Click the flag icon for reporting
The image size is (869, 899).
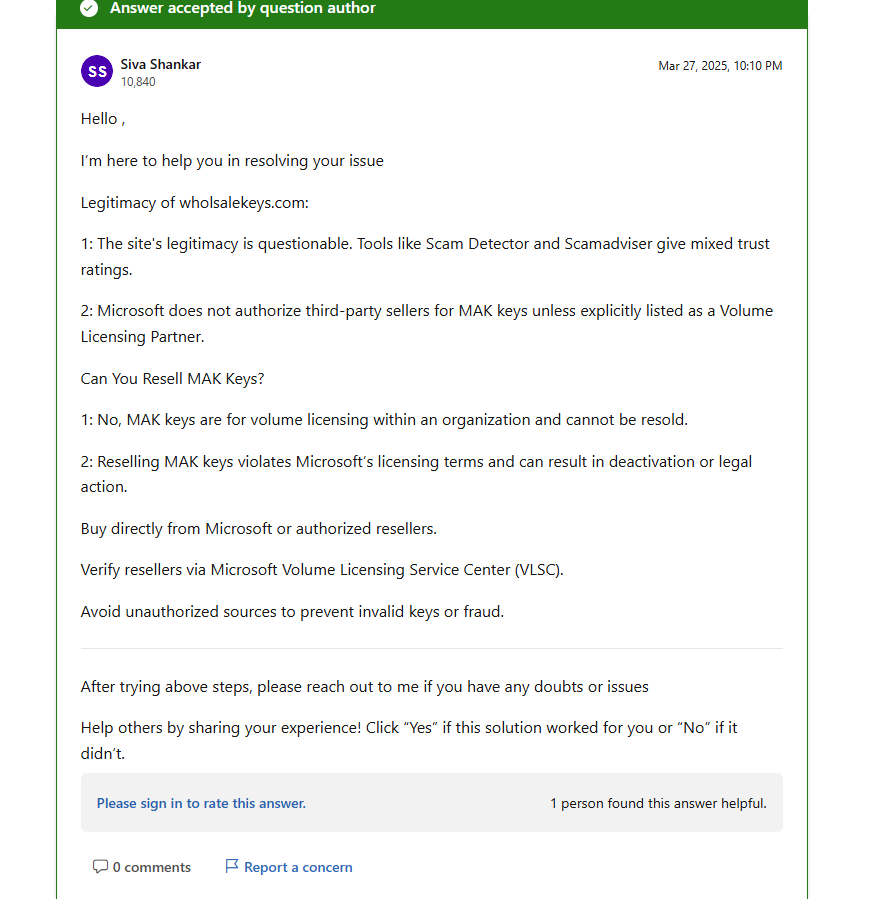tap(232, 866)
